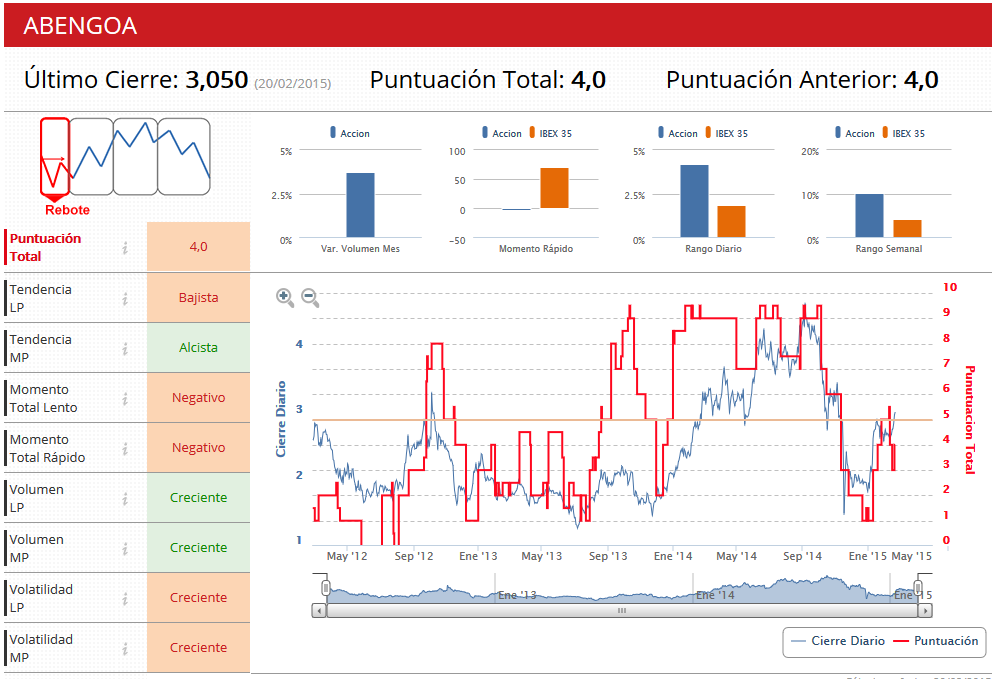Toggle IBEX 35 series in Rango Diario chart

[x=726, y=133]
